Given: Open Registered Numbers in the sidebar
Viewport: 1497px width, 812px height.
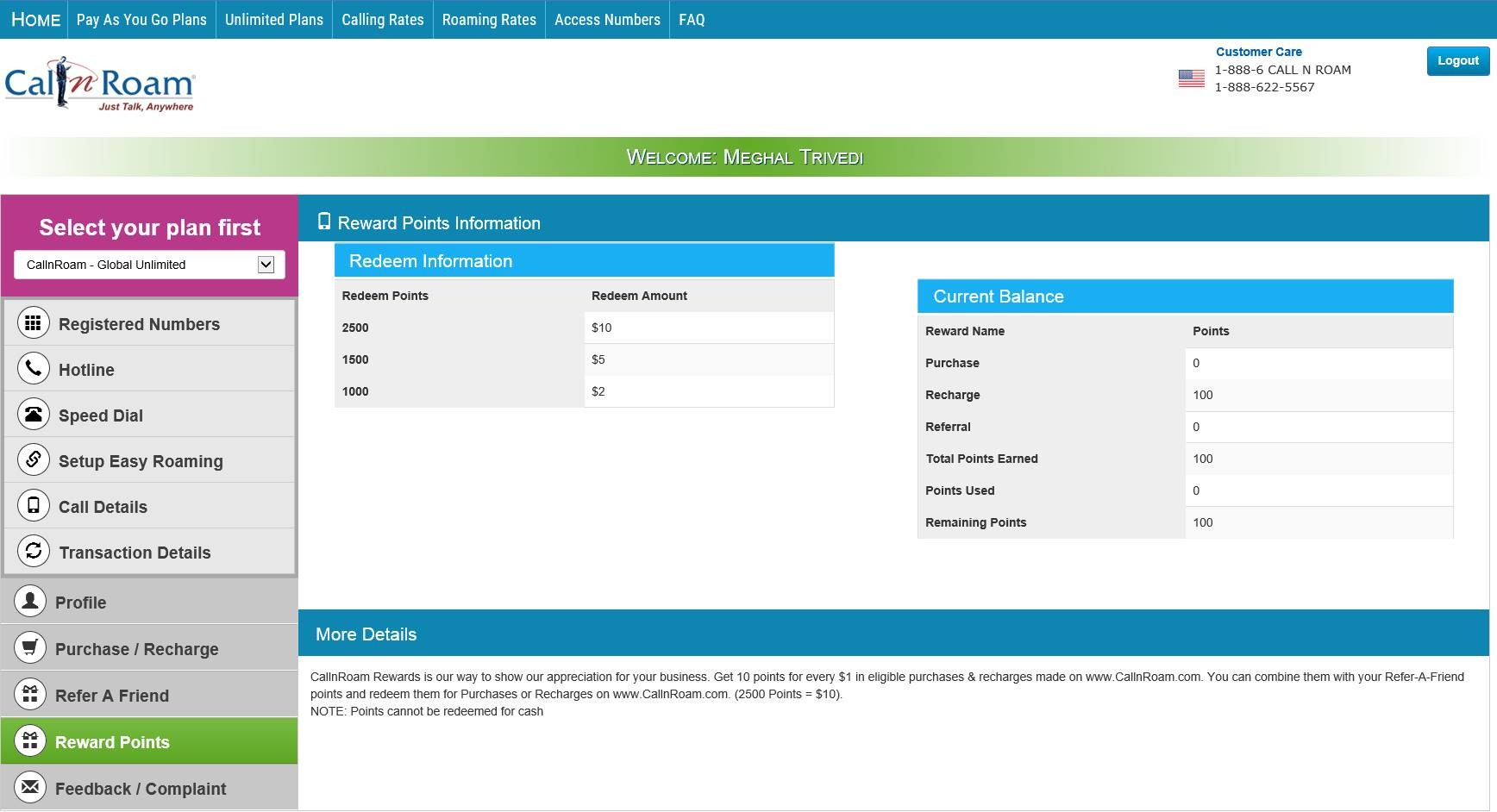Looking at the screenshot, I should click(150, 323).
